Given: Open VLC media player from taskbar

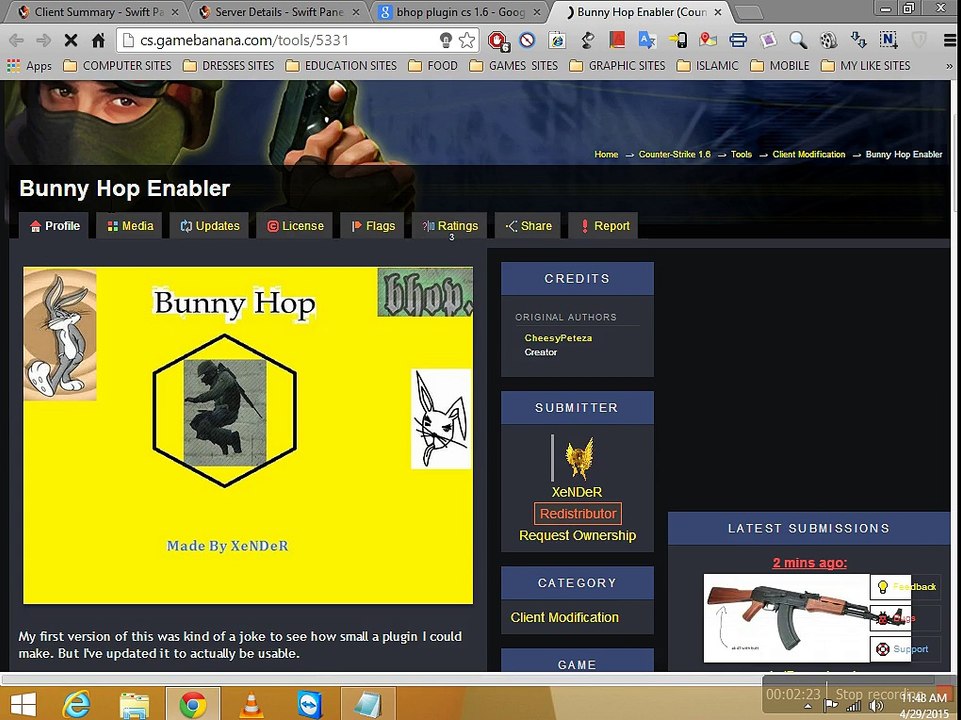Looking at the screenshot, I should (x=251, y=704).
